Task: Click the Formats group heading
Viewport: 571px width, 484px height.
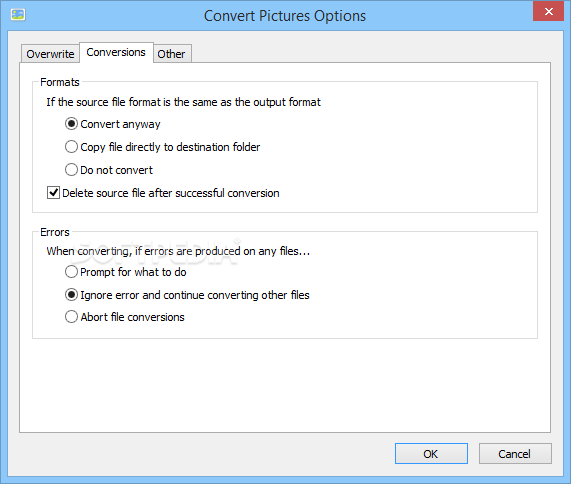Action: click(x=60, y=82)
